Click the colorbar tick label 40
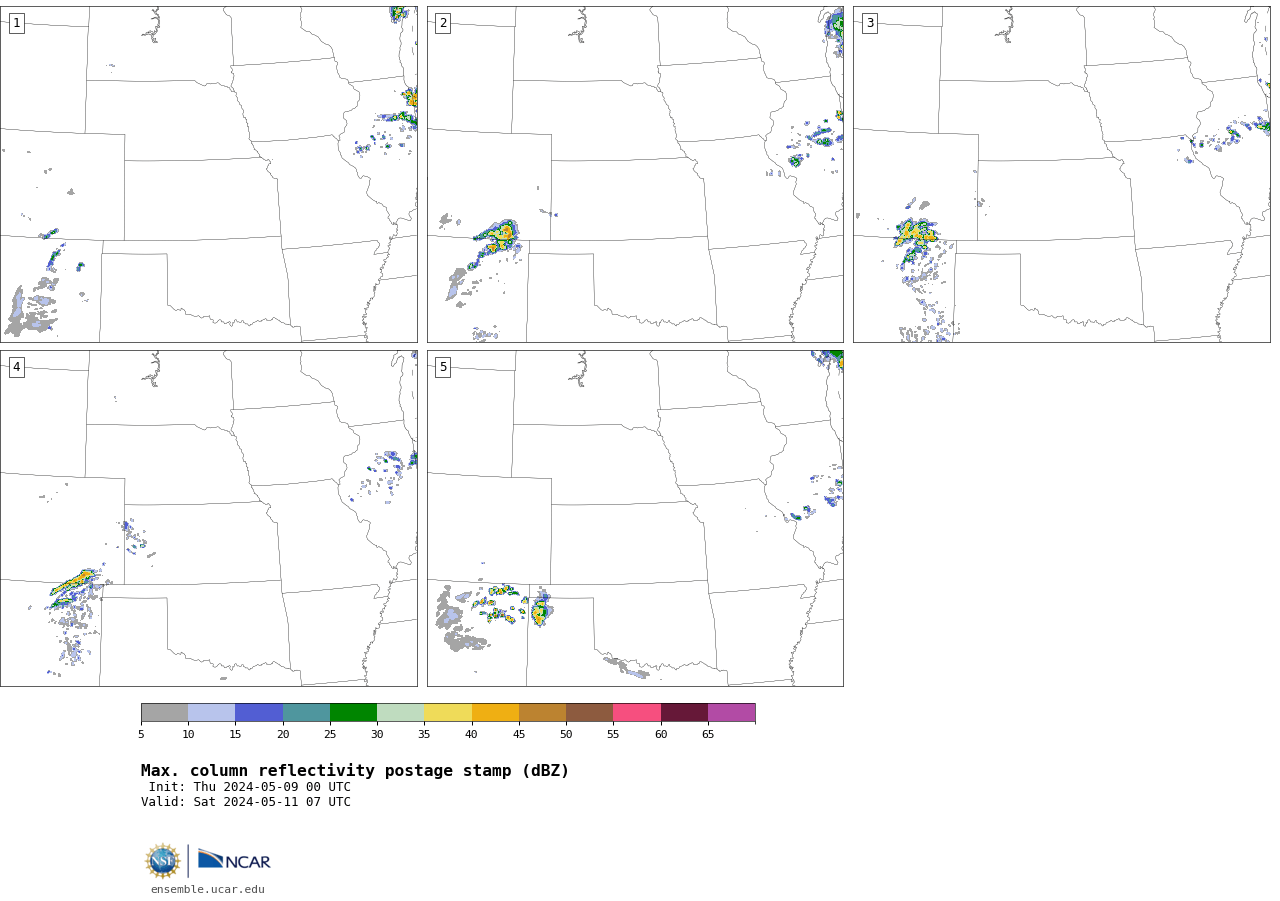This screenshot has width=1280, height=901. click(472, 735)
